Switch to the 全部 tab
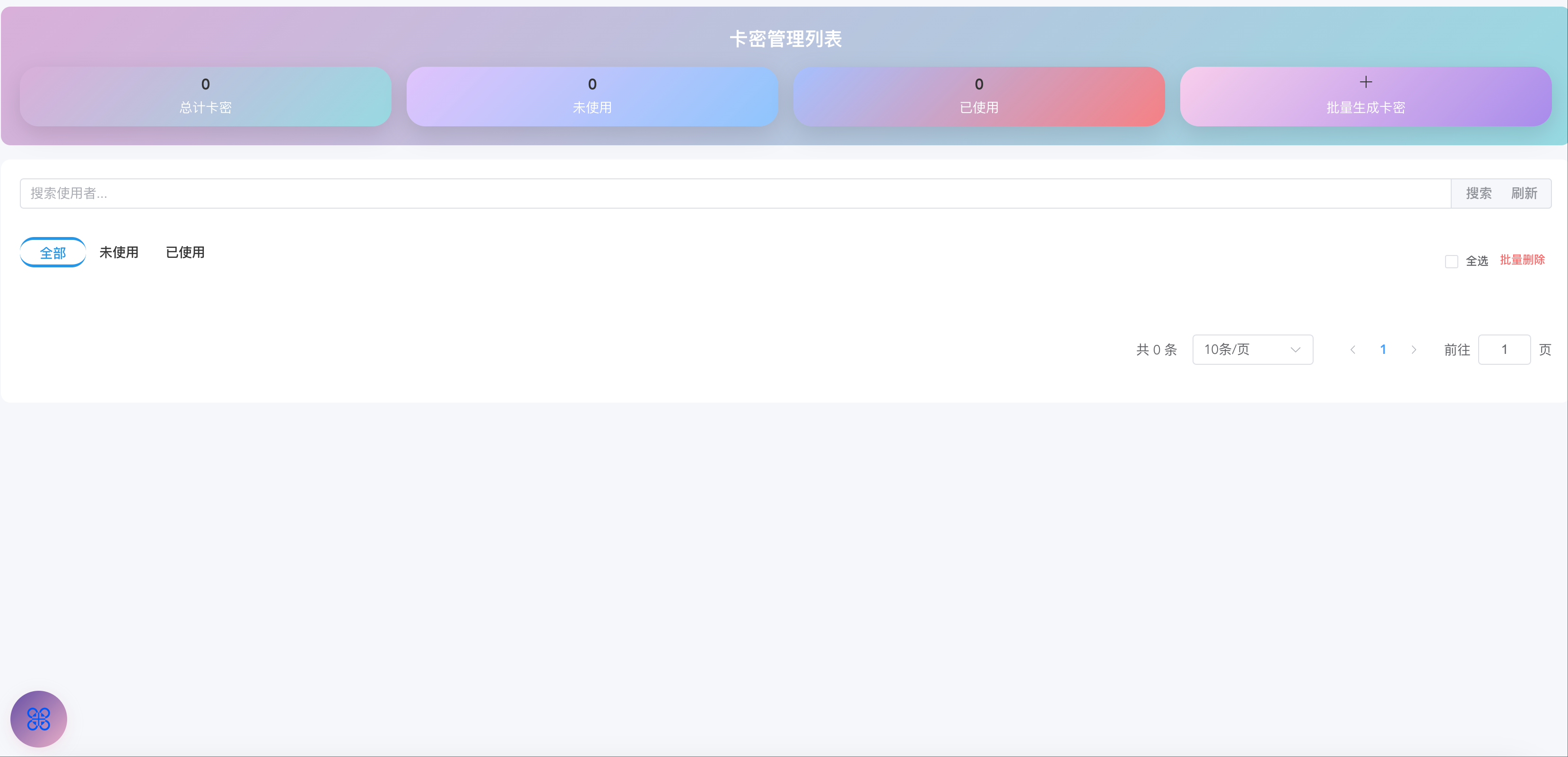Screen dimensions: 1568x757 (53, 253)
